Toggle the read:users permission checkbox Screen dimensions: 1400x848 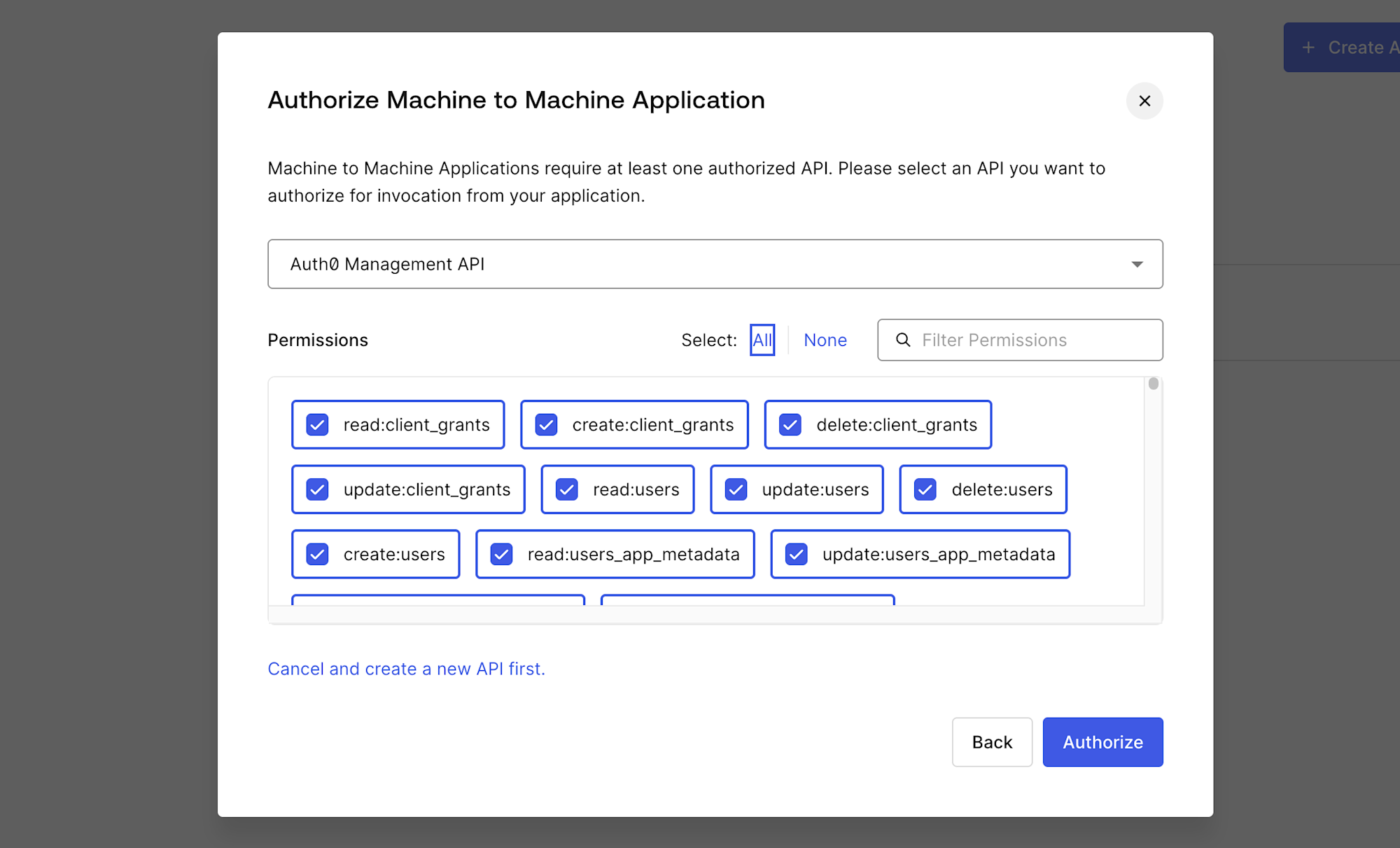pos(567,489)
